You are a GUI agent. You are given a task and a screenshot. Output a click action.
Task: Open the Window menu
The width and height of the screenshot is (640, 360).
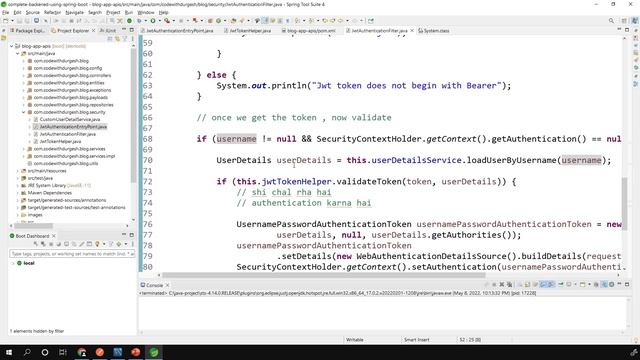pyautogui.click(x=146, y=13)
